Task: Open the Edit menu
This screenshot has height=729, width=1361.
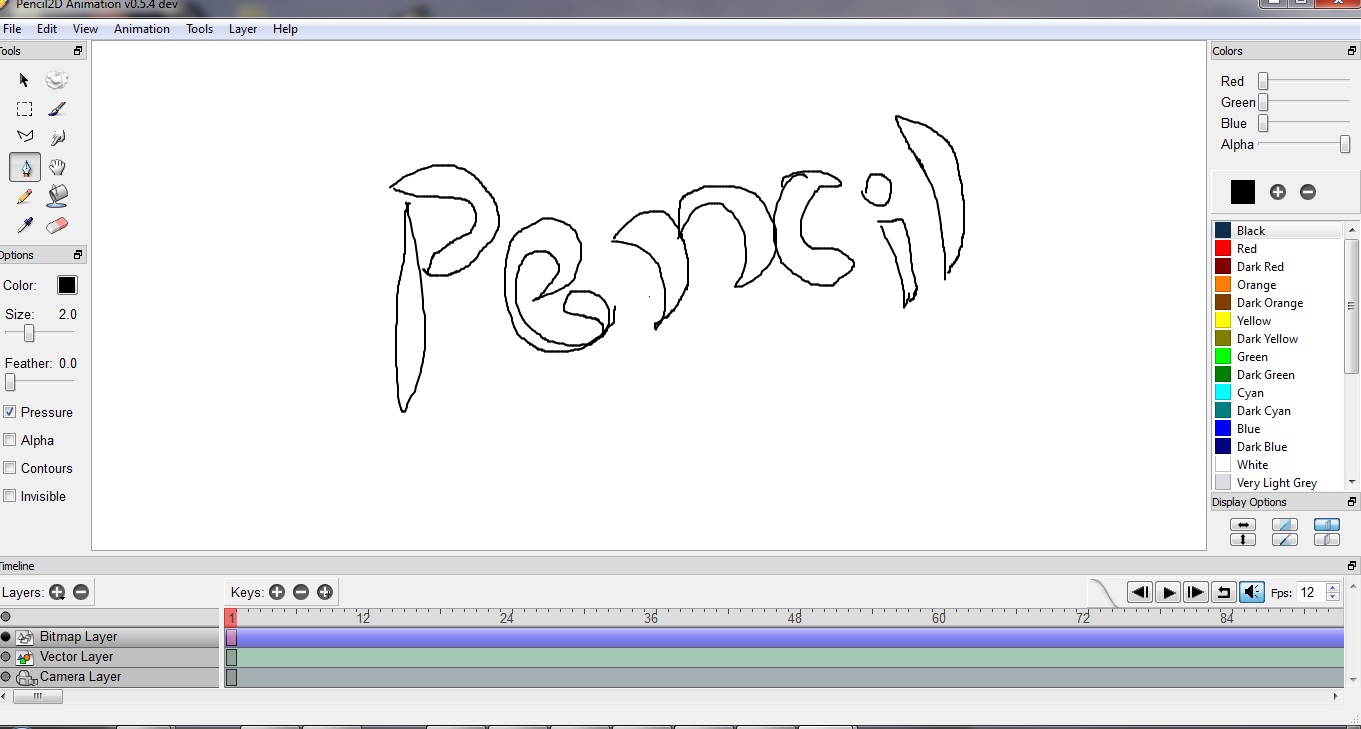Action: pos(47,29)
